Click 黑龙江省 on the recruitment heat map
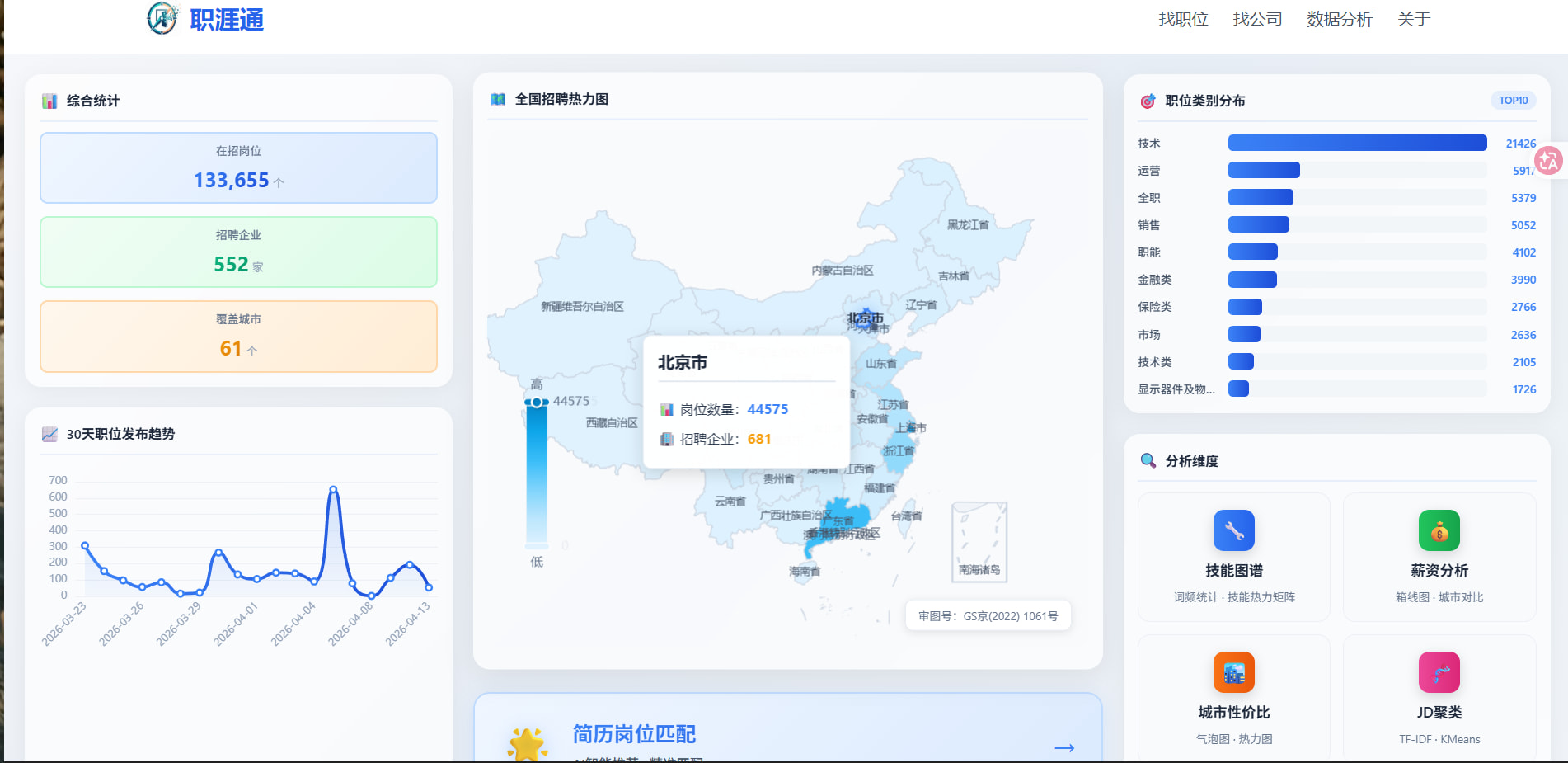Viewport: 1568px width, 763px height. click(x=967, y=224)
